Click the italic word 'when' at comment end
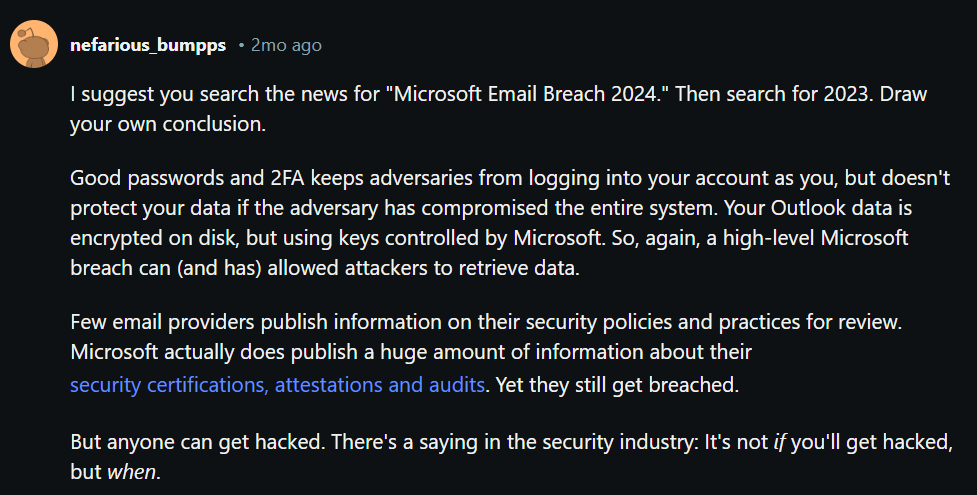This screenshot has width=977, height=495. pos(131,472)
